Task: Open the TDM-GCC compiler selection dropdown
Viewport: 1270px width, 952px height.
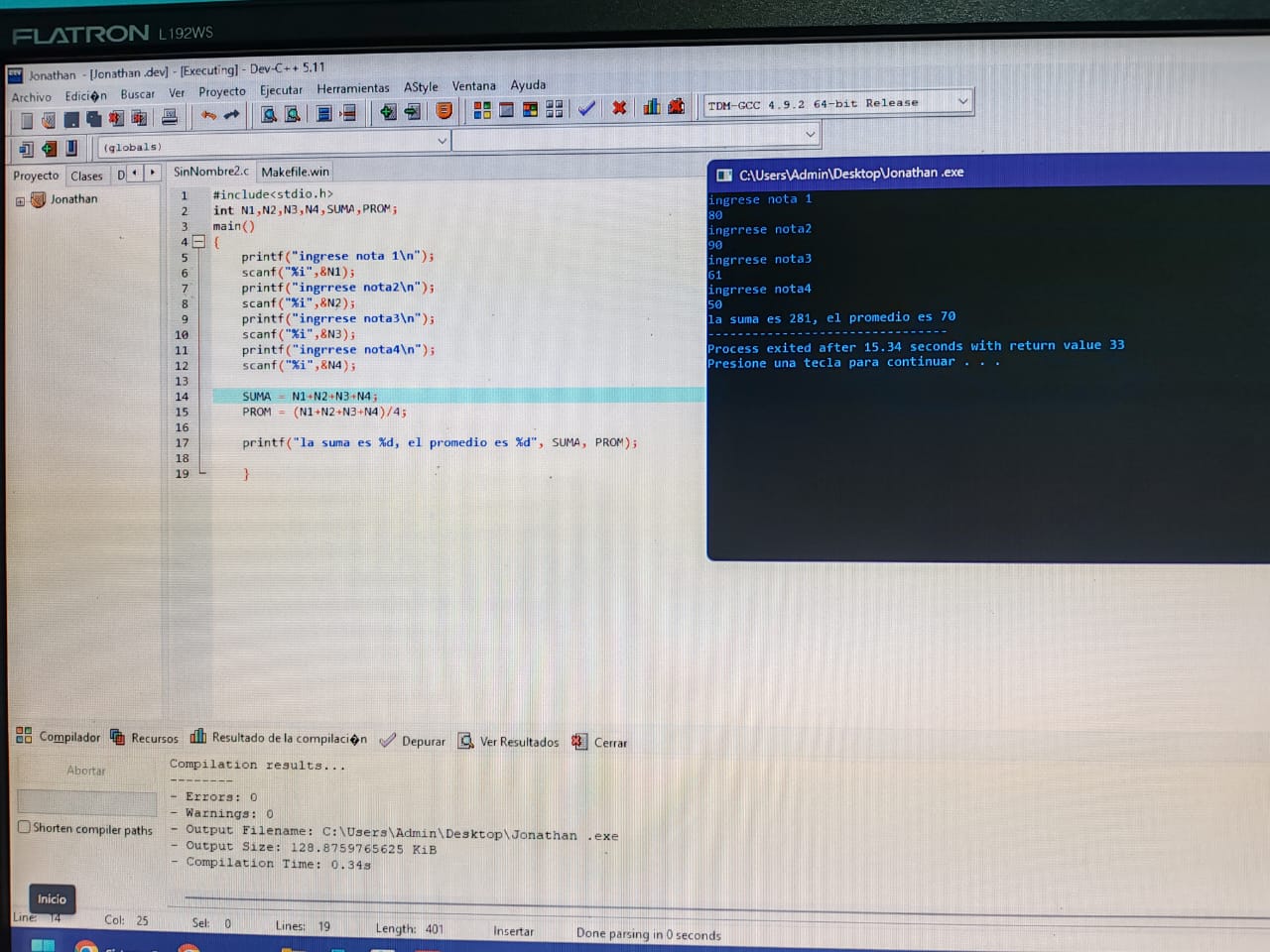Action: [x=961, y=102]
